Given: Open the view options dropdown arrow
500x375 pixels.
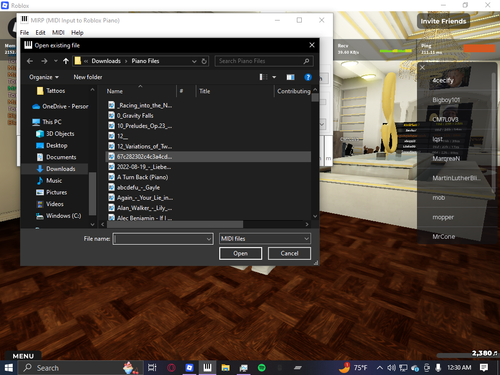Looking at the screenshot, I should point(274,77).
